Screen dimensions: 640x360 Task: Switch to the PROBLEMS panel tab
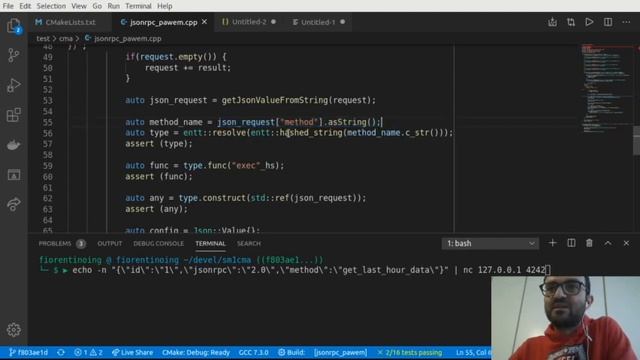point(62,244)
